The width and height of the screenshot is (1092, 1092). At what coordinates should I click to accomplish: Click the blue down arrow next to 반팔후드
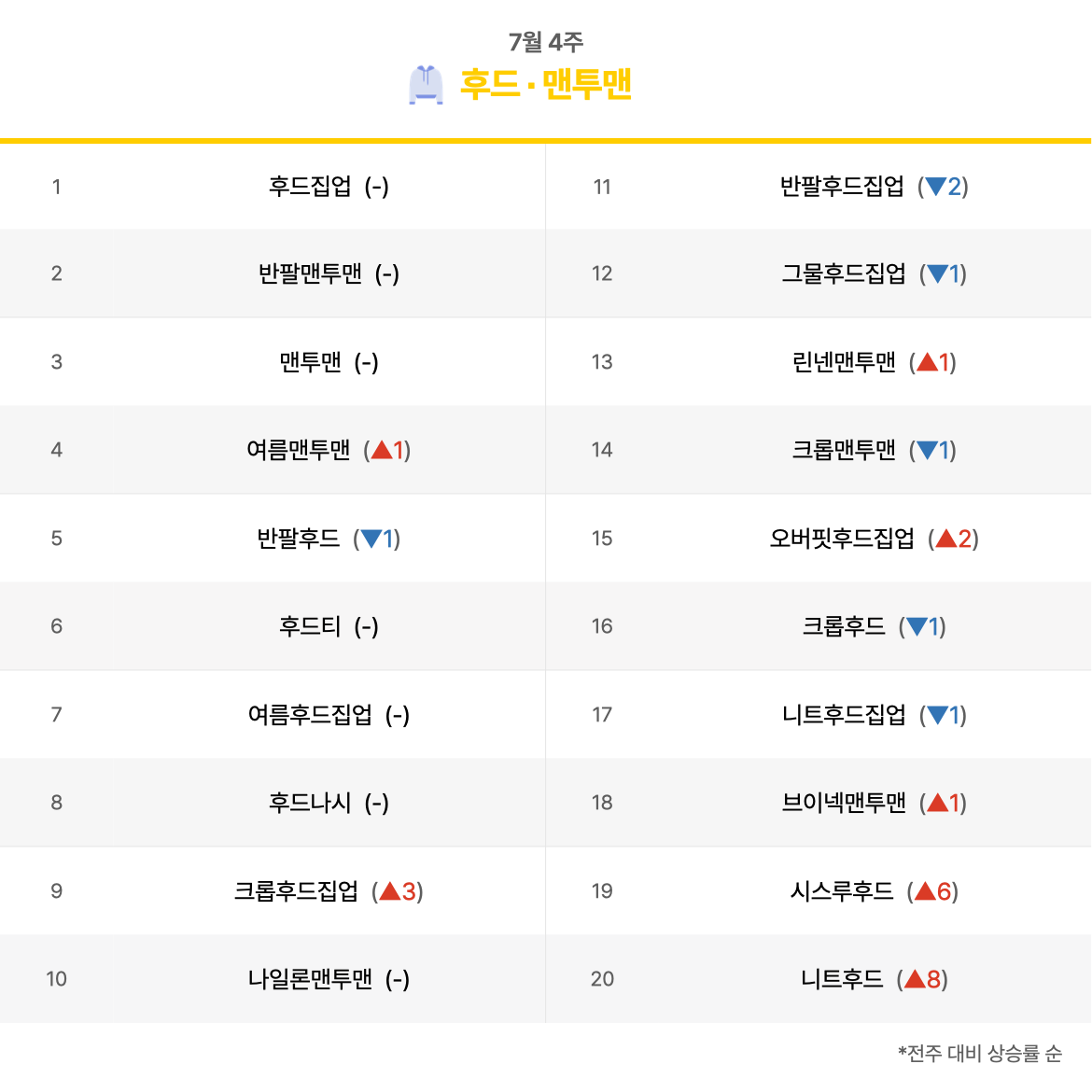coord(371,539)
